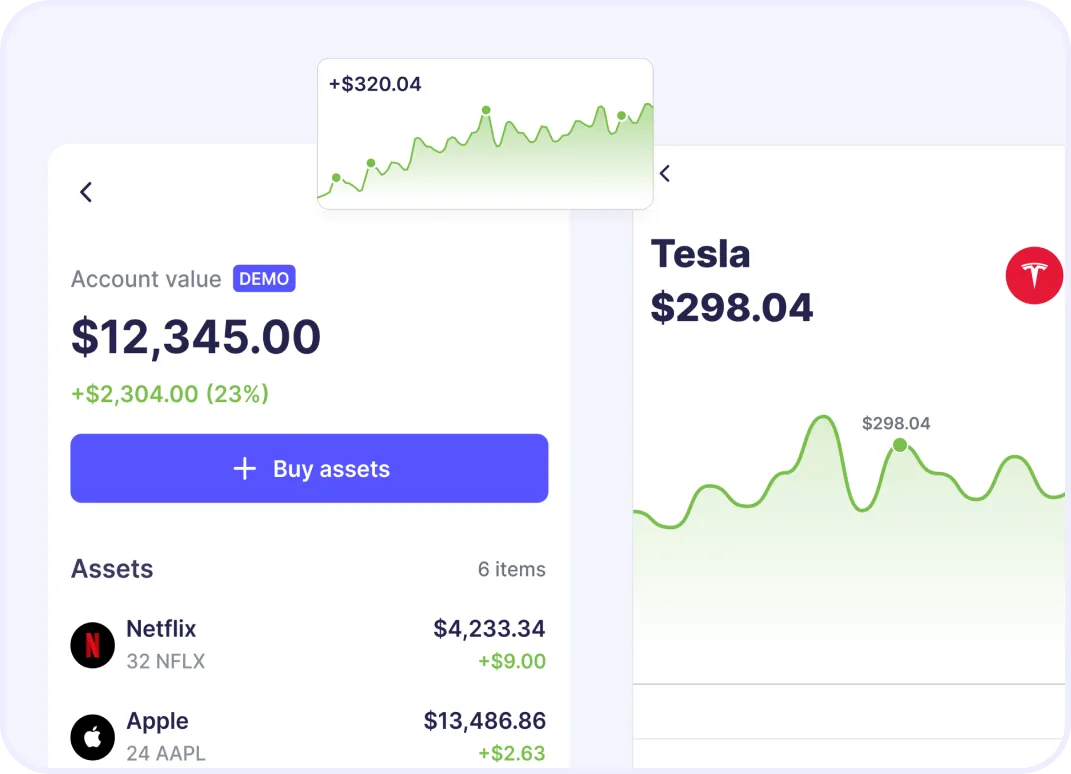Open the Netflix asset name
Screen dimensions: 1071x774
161,629
